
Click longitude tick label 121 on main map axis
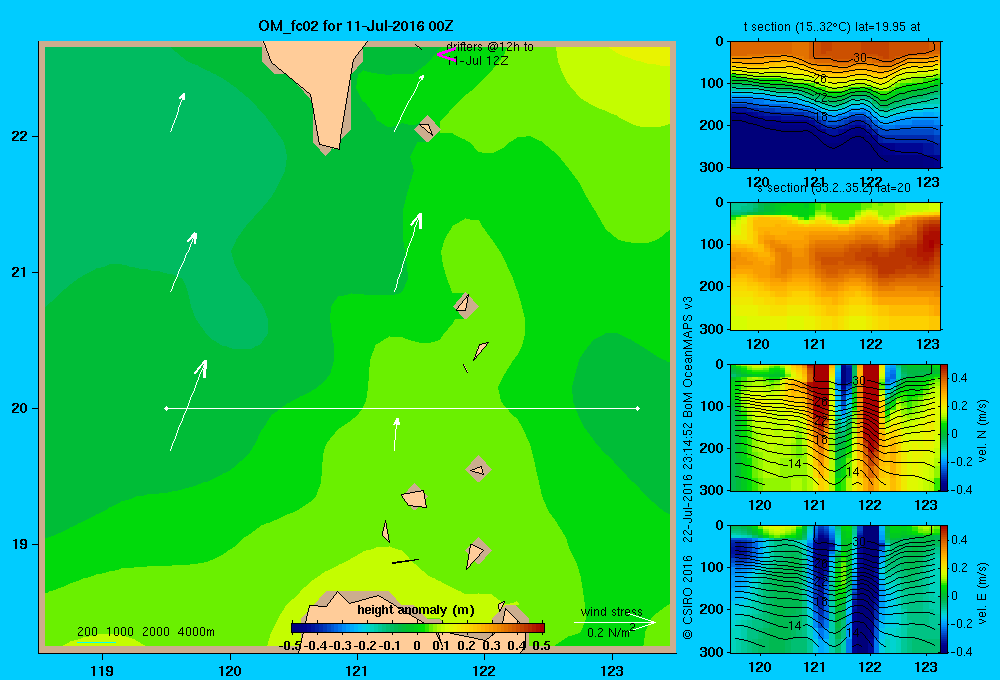(x=357, y=670)
